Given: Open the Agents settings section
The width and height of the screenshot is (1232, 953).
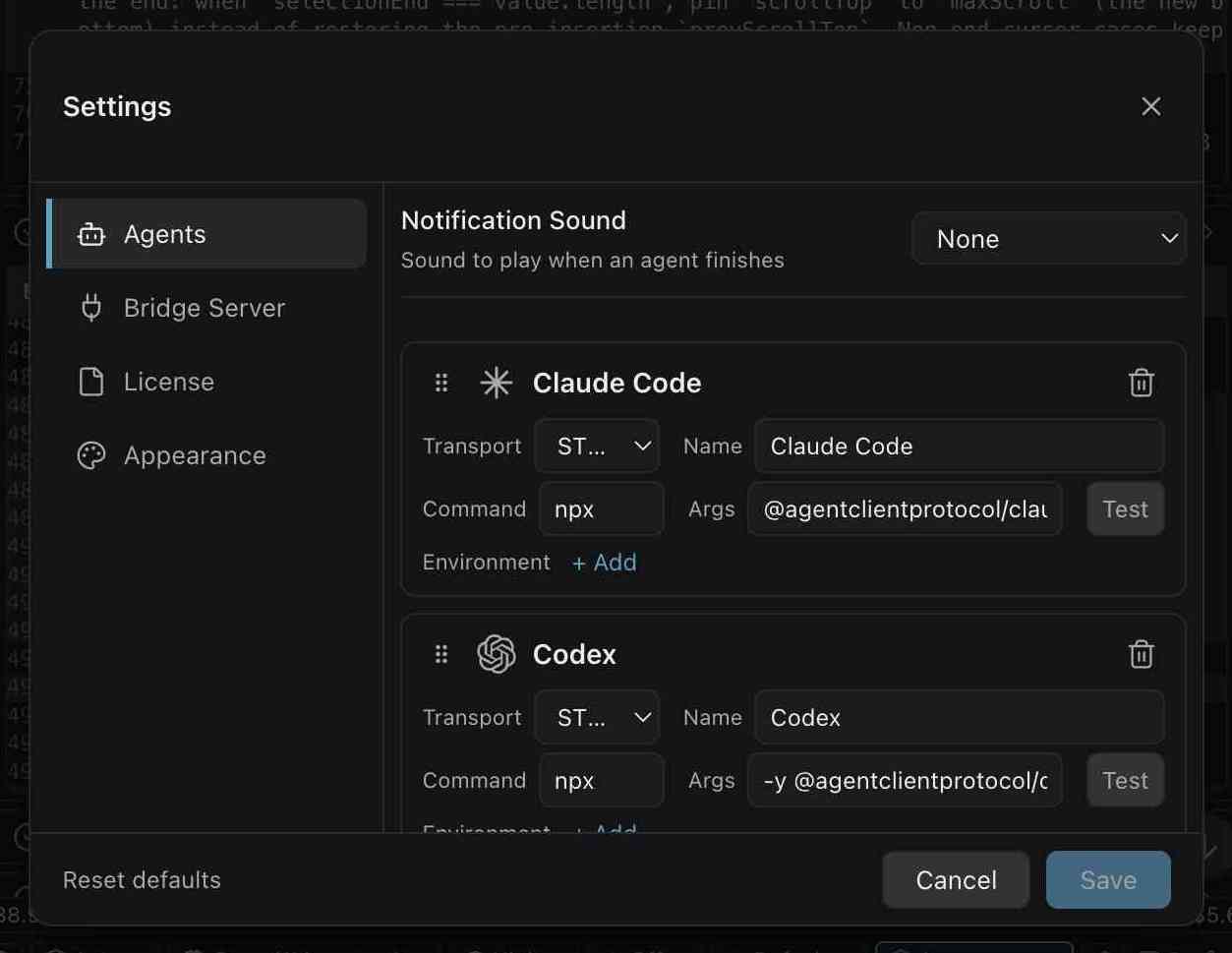Looking at the screenshot, I should click(x=206, y=234).
